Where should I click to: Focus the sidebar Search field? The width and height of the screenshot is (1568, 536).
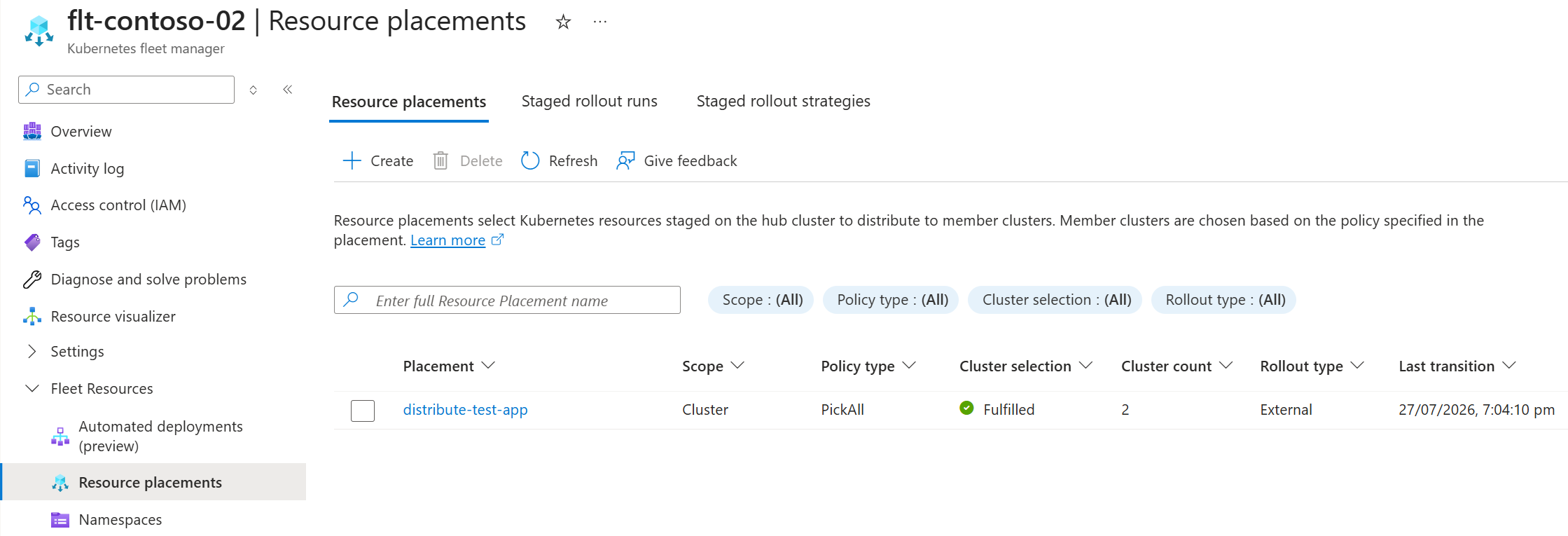click(126, 90)
